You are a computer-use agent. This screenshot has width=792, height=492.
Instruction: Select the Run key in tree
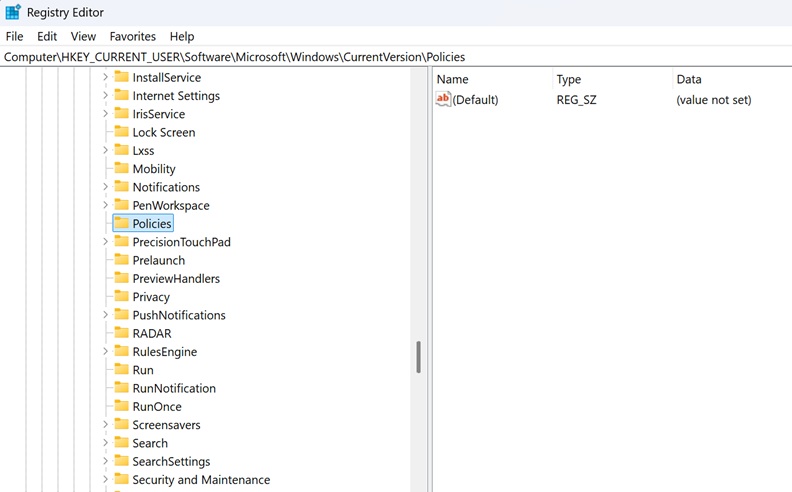(143, 370)
